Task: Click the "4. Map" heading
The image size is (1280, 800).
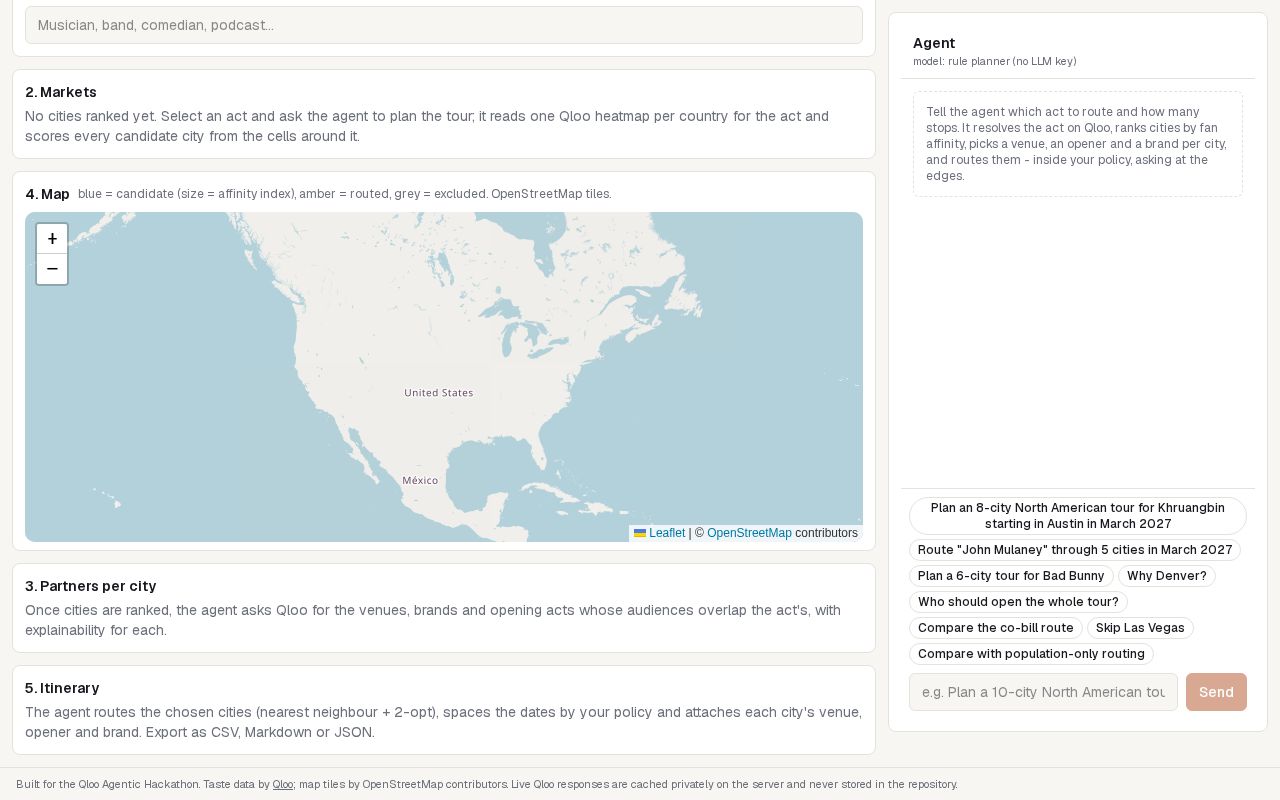Action: click(47, 194)
